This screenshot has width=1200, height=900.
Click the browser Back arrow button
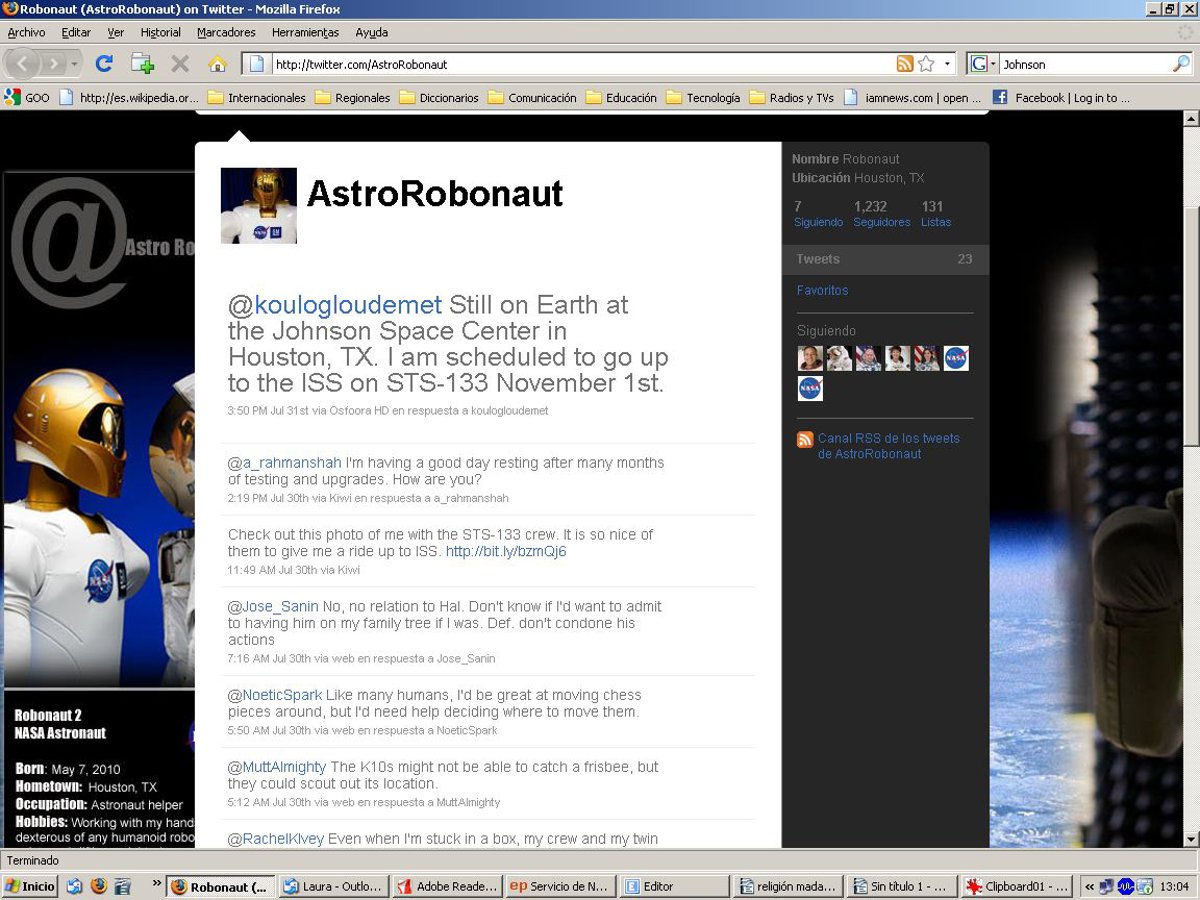(x=23, y=64)
